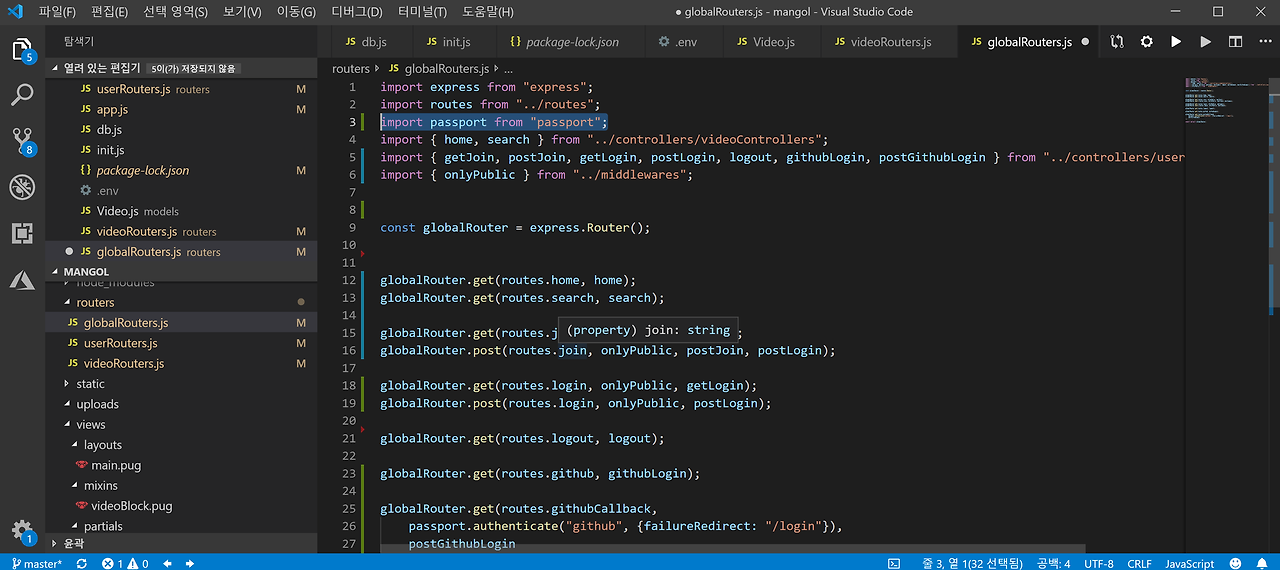1280x570 pixels.
Task: Open the Terminal (터미널) menu
Action: click(x=422, y=12)
